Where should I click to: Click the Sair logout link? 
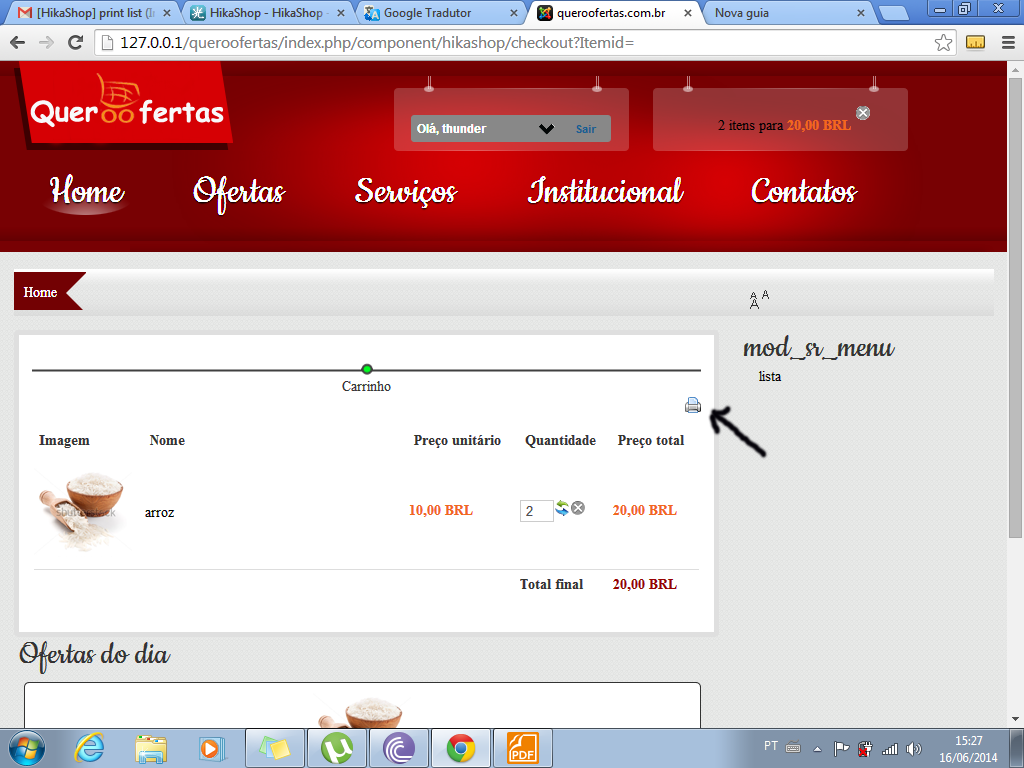click(x=585, y=129)
